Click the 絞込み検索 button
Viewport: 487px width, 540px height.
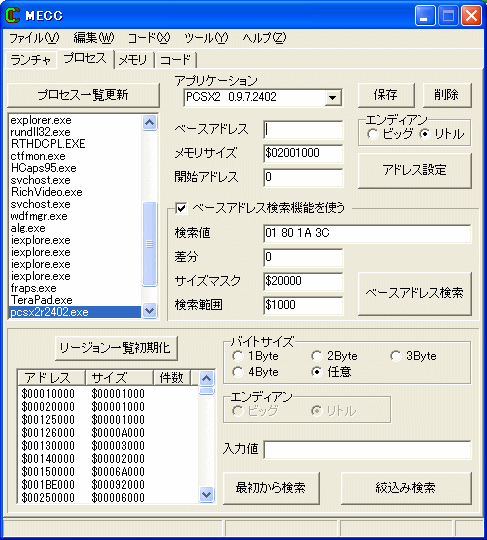[x=406, y=488]
